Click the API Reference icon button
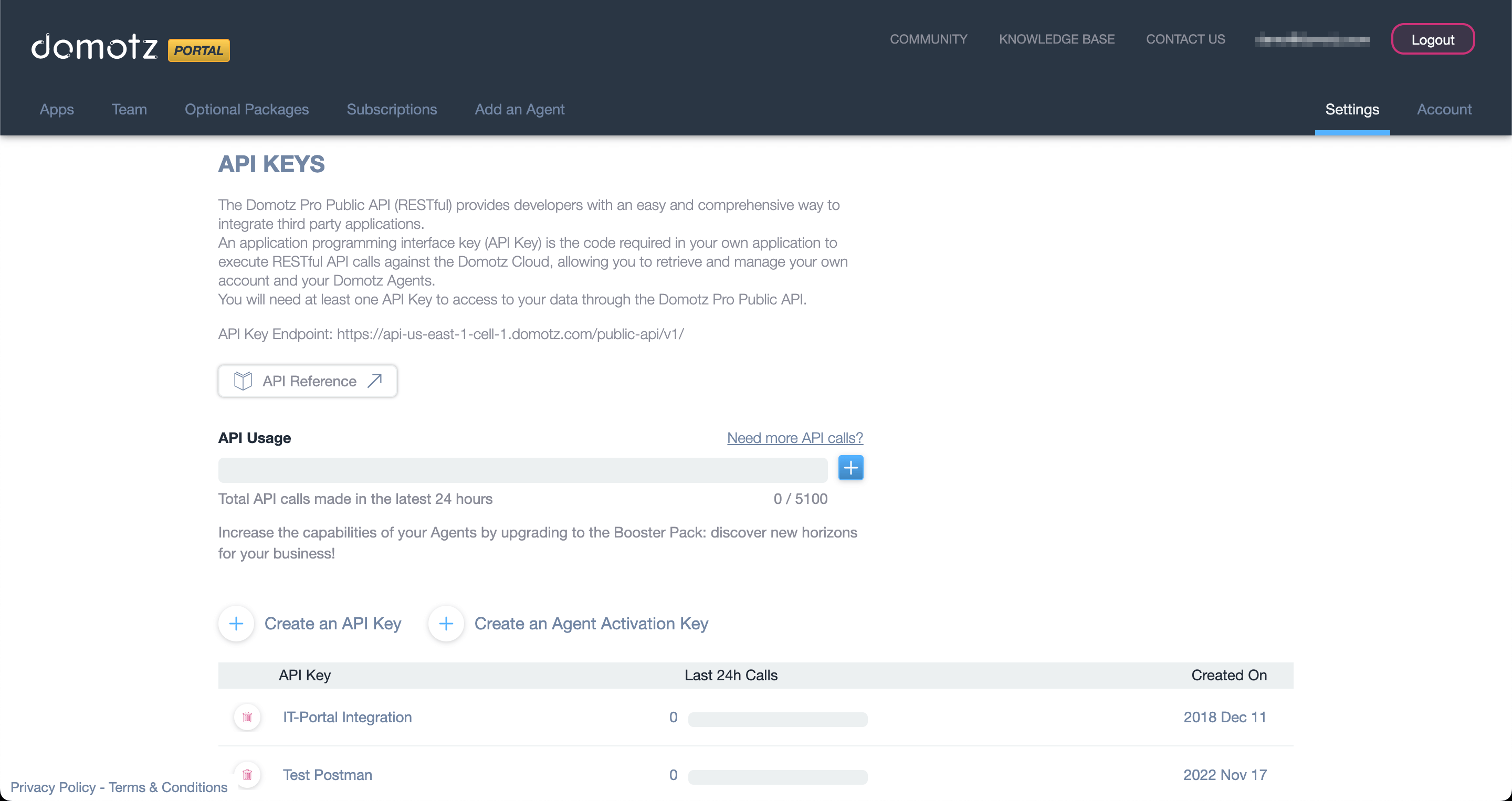Screen dimensions: 1512x801 tap(307, 380)
